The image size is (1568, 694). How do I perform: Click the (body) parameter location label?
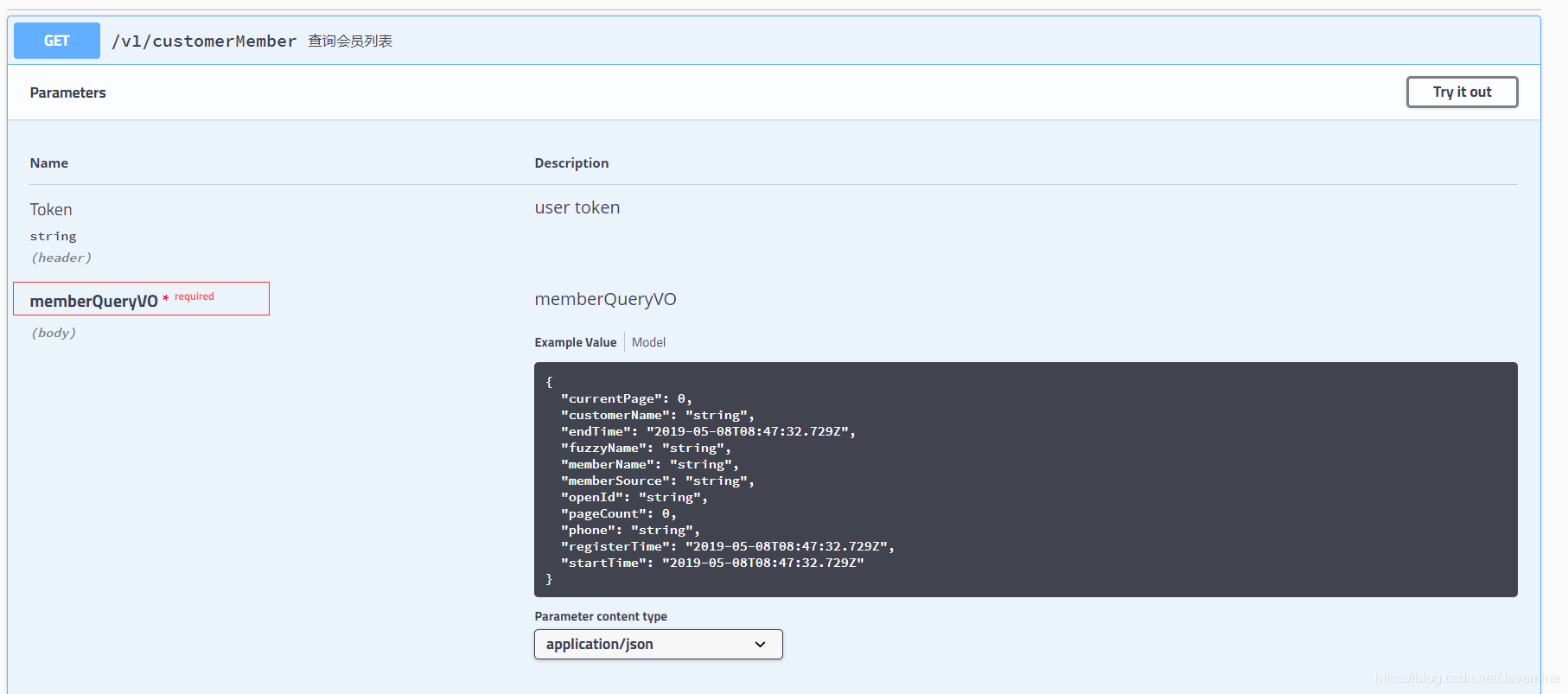tap(54, 333)
